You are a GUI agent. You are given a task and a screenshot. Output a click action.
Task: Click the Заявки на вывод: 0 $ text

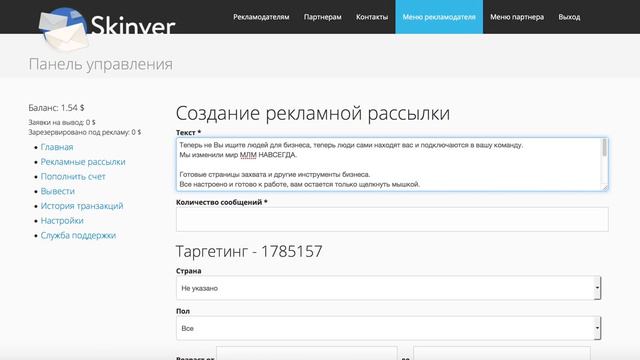point(62,122)
